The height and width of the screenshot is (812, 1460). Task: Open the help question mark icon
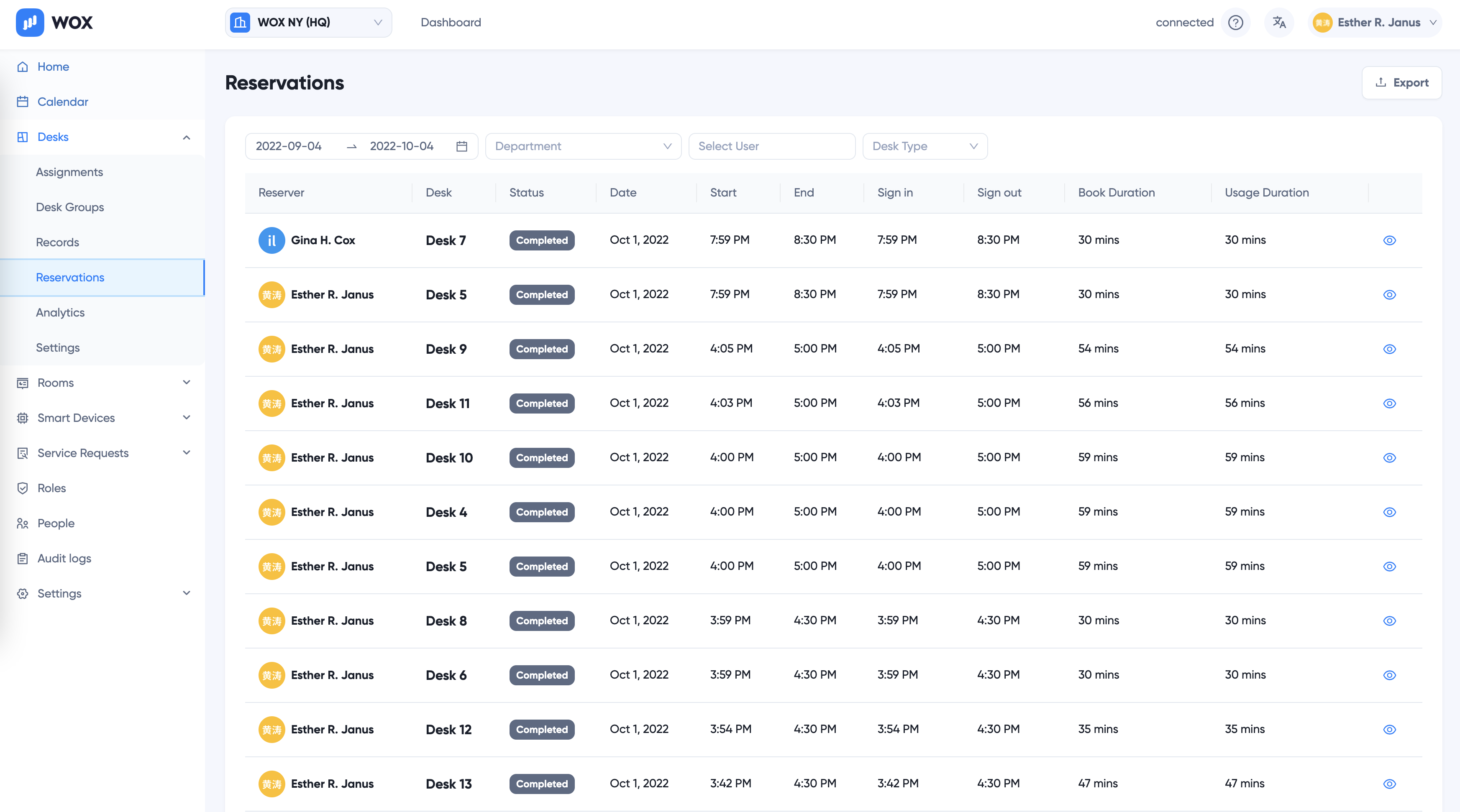tap(1235, 22)
